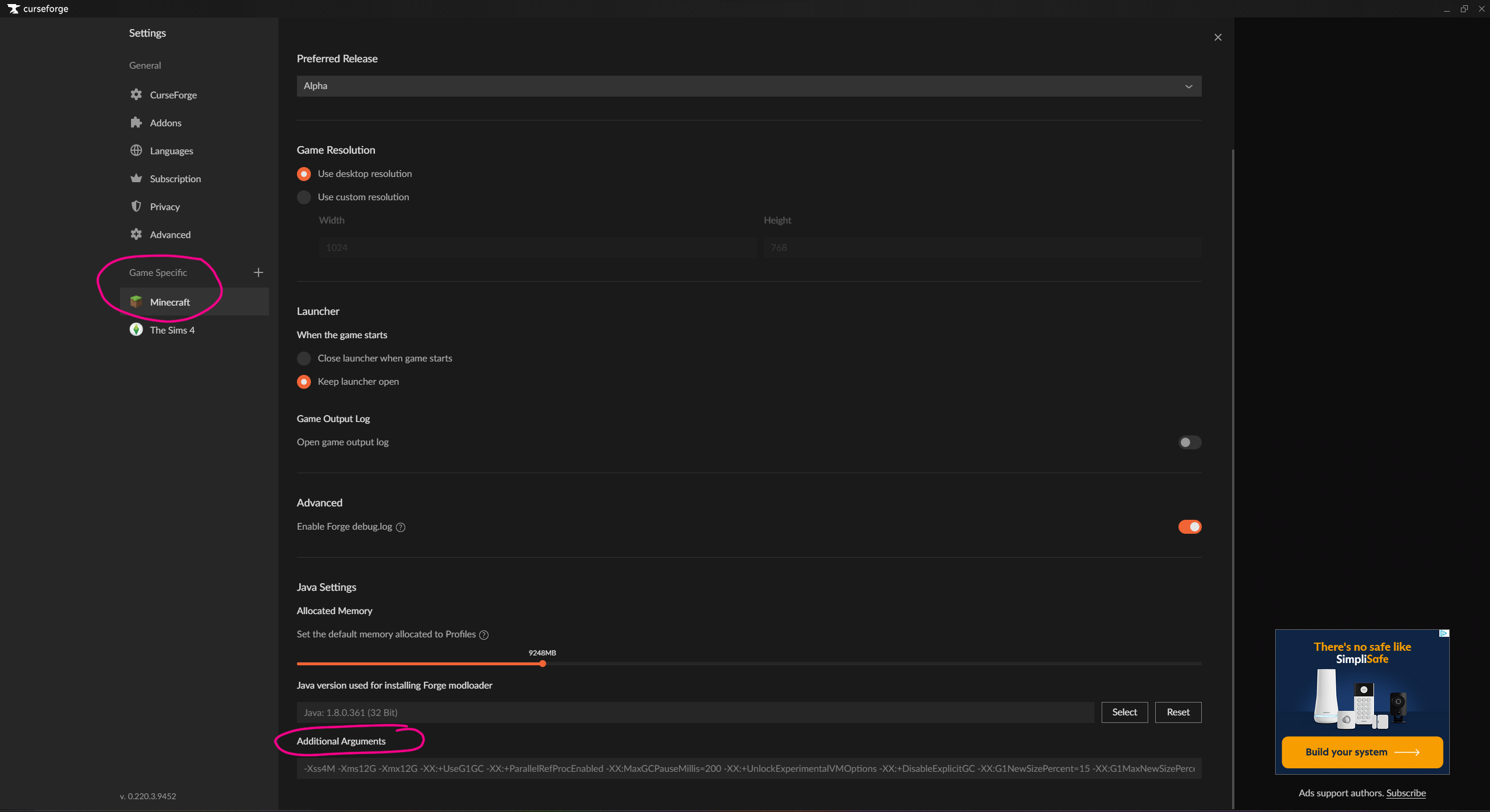
Task: Click the CurseForge gear icon in sidebar
Action: pos(136,94)
